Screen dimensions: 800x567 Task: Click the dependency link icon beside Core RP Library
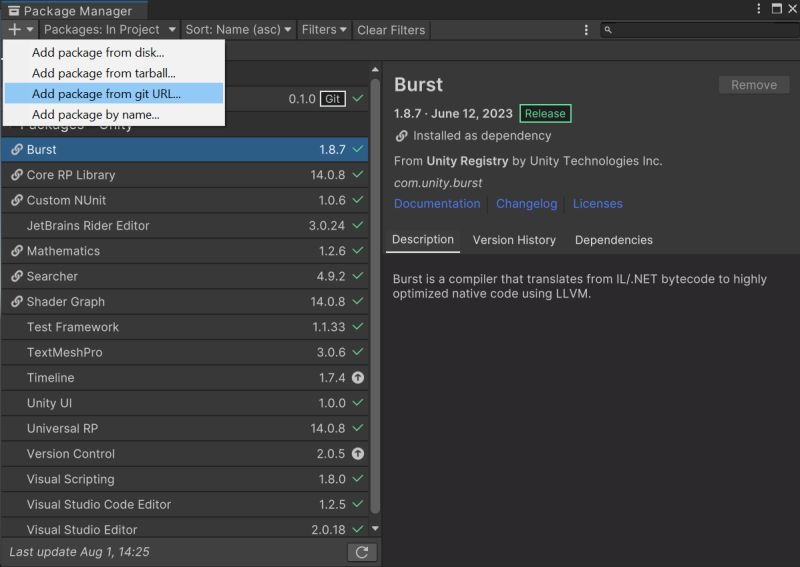(x=17, y=175)
